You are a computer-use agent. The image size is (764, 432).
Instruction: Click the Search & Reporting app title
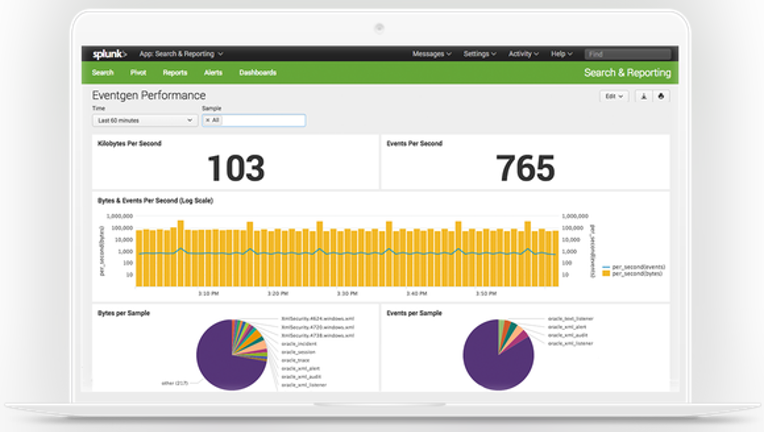(628, 73)
